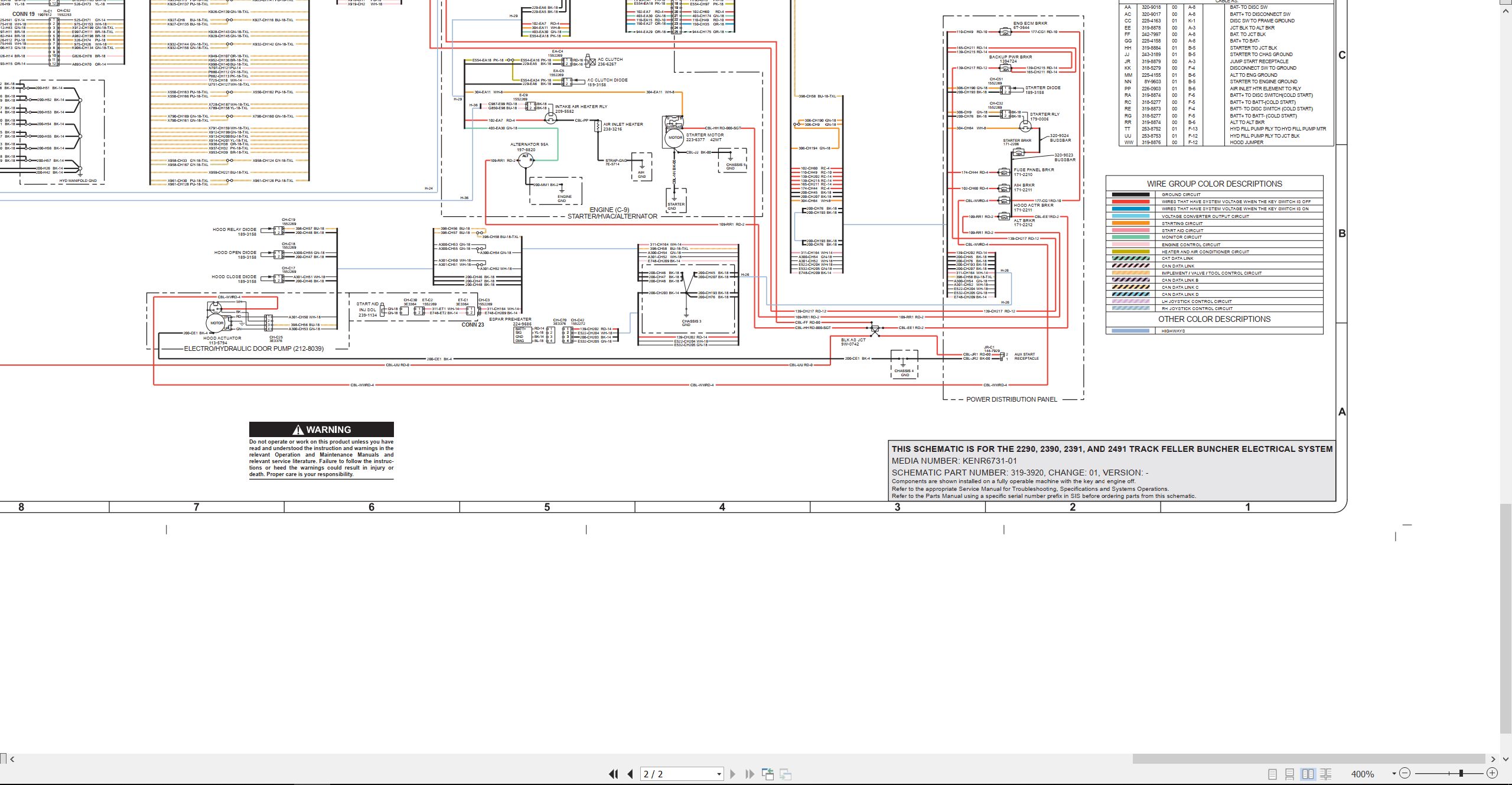Click the 'HOOD ACTUATOR' label
1512x785 pixels.
click(x=222, y=338)
